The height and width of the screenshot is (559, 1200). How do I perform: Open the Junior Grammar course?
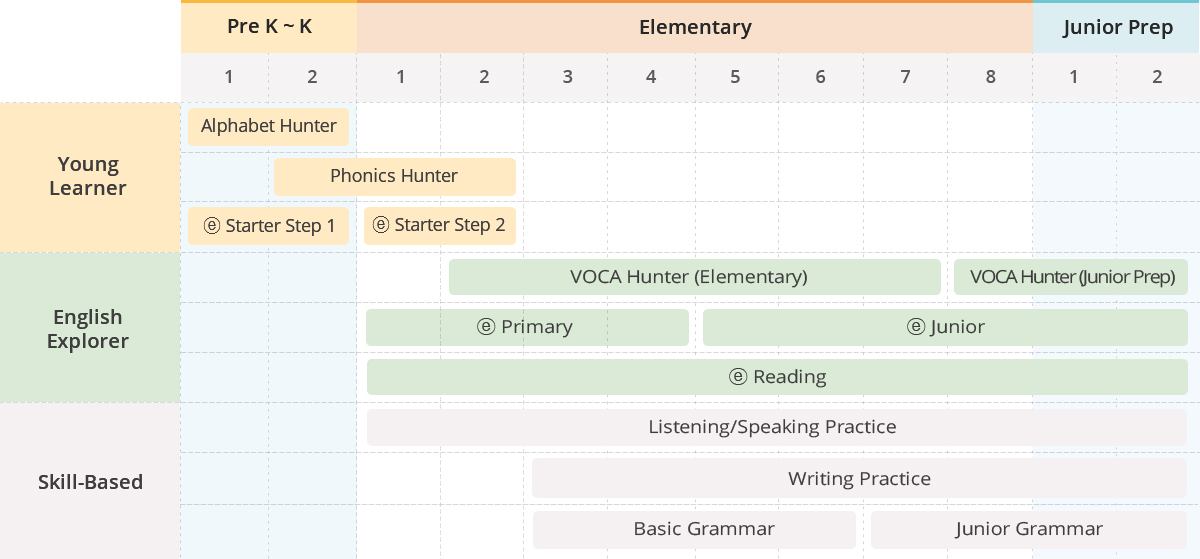coord(1029,529)
